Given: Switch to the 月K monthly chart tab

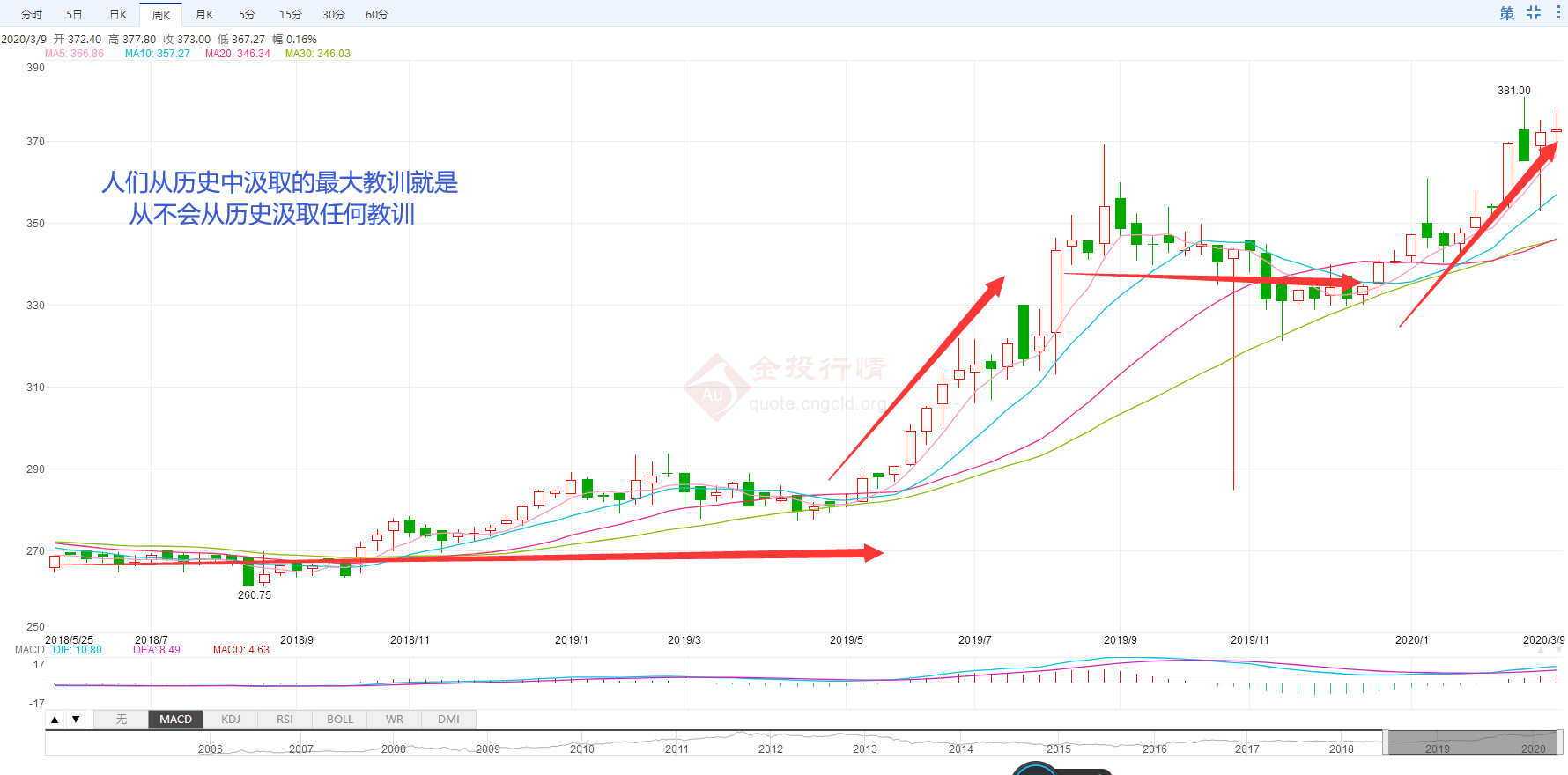Looking at the screenshot, I should (204, 15).
